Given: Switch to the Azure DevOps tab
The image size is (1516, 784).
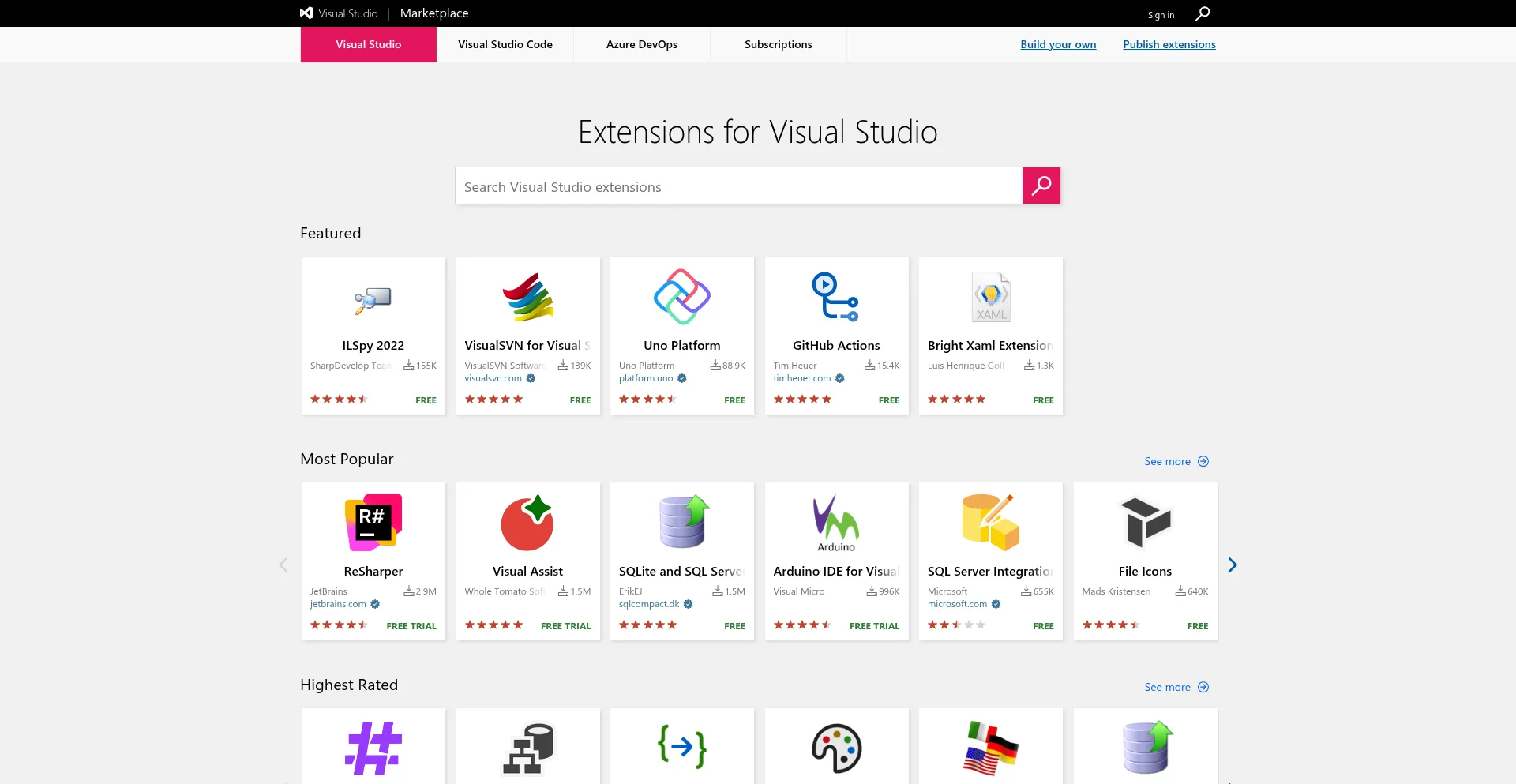Looking at the screenshot, I should point(641,44).
